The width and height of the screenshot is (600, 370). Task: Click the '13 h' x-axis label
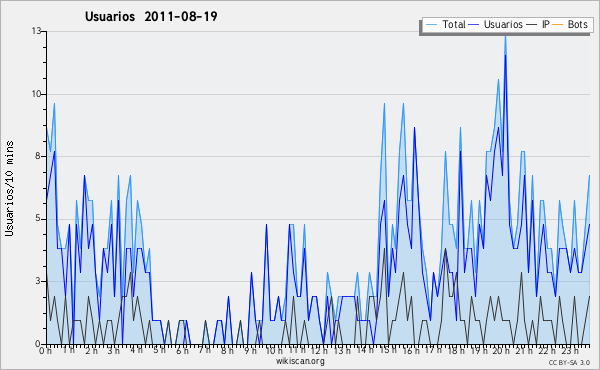click(342, 350)
